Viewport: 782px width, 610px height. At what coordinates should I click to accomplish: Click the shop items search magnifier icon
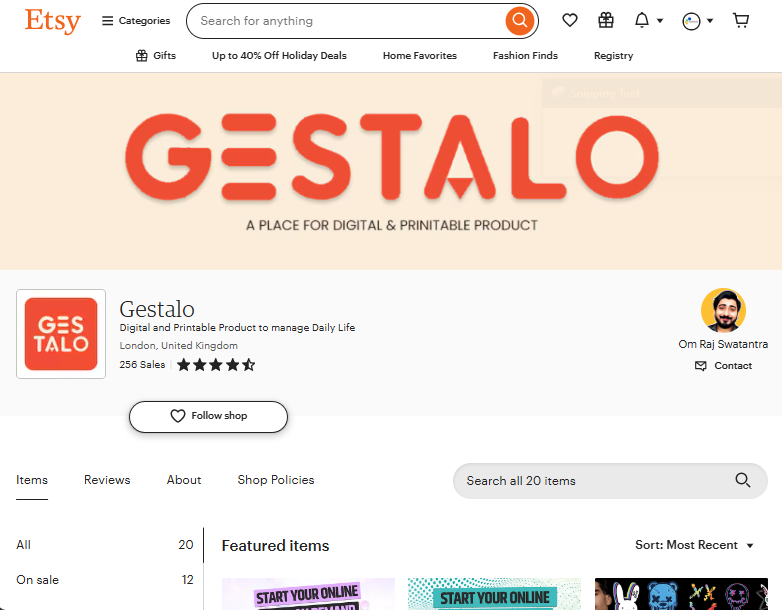[x=743, y=480]
